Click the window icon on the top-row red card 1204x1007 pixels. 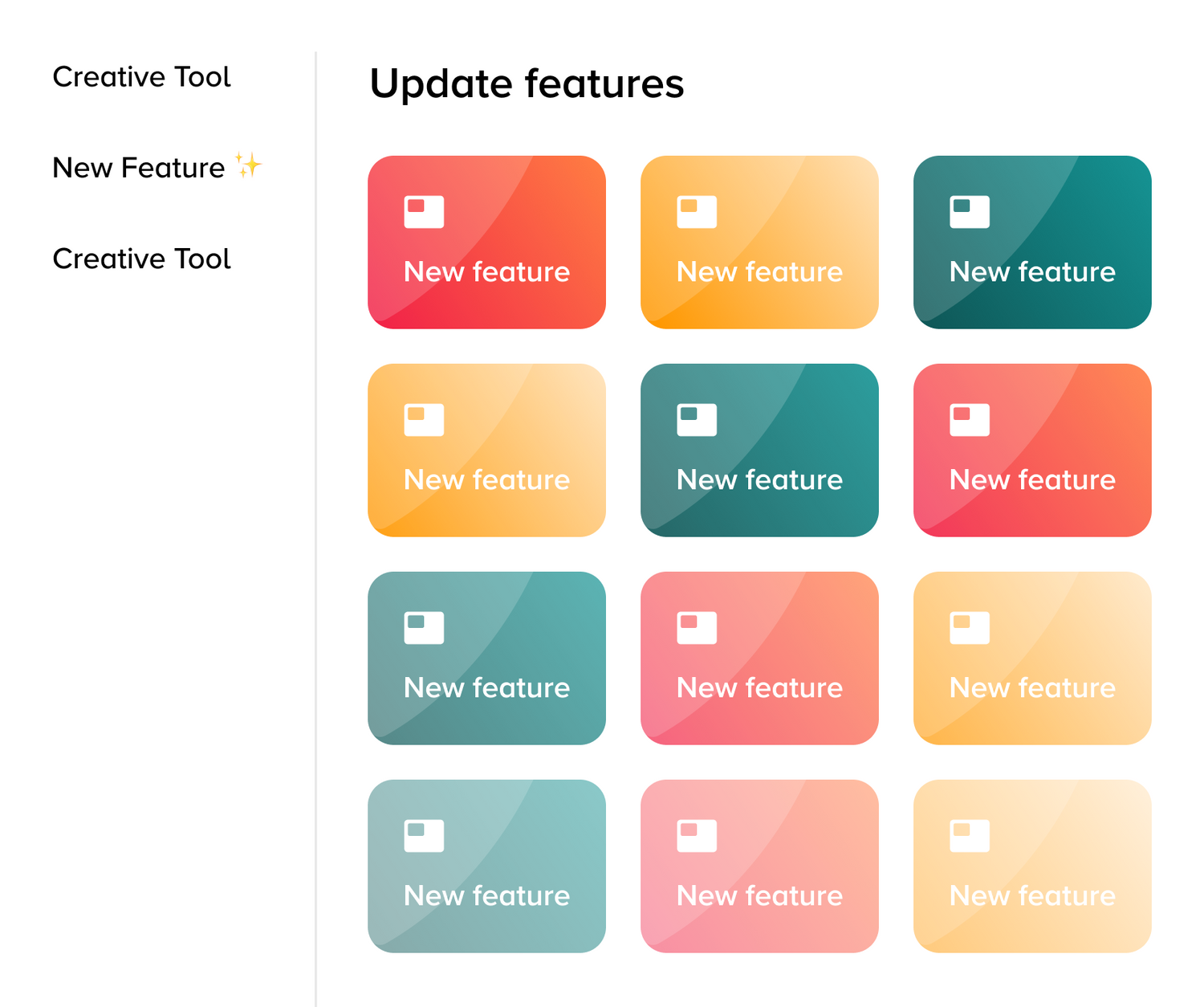424,212
